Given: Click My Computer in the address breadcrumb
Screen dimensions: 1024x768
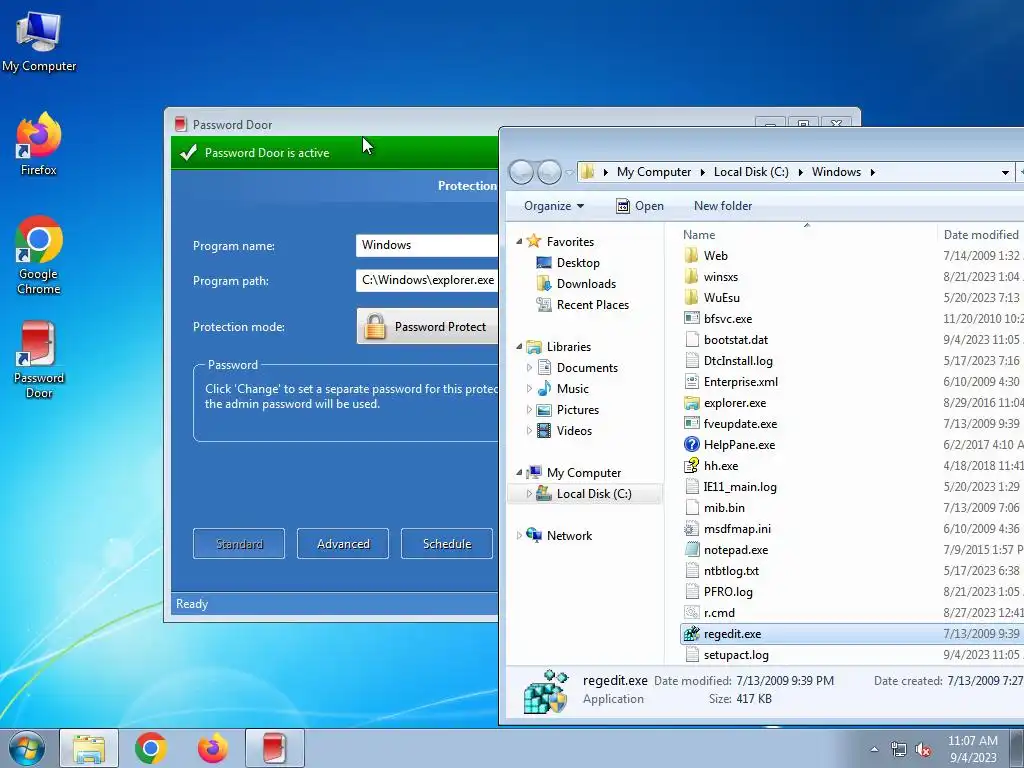Looking at the screenshot, I should pyautogui.click(x=654, y=172).
